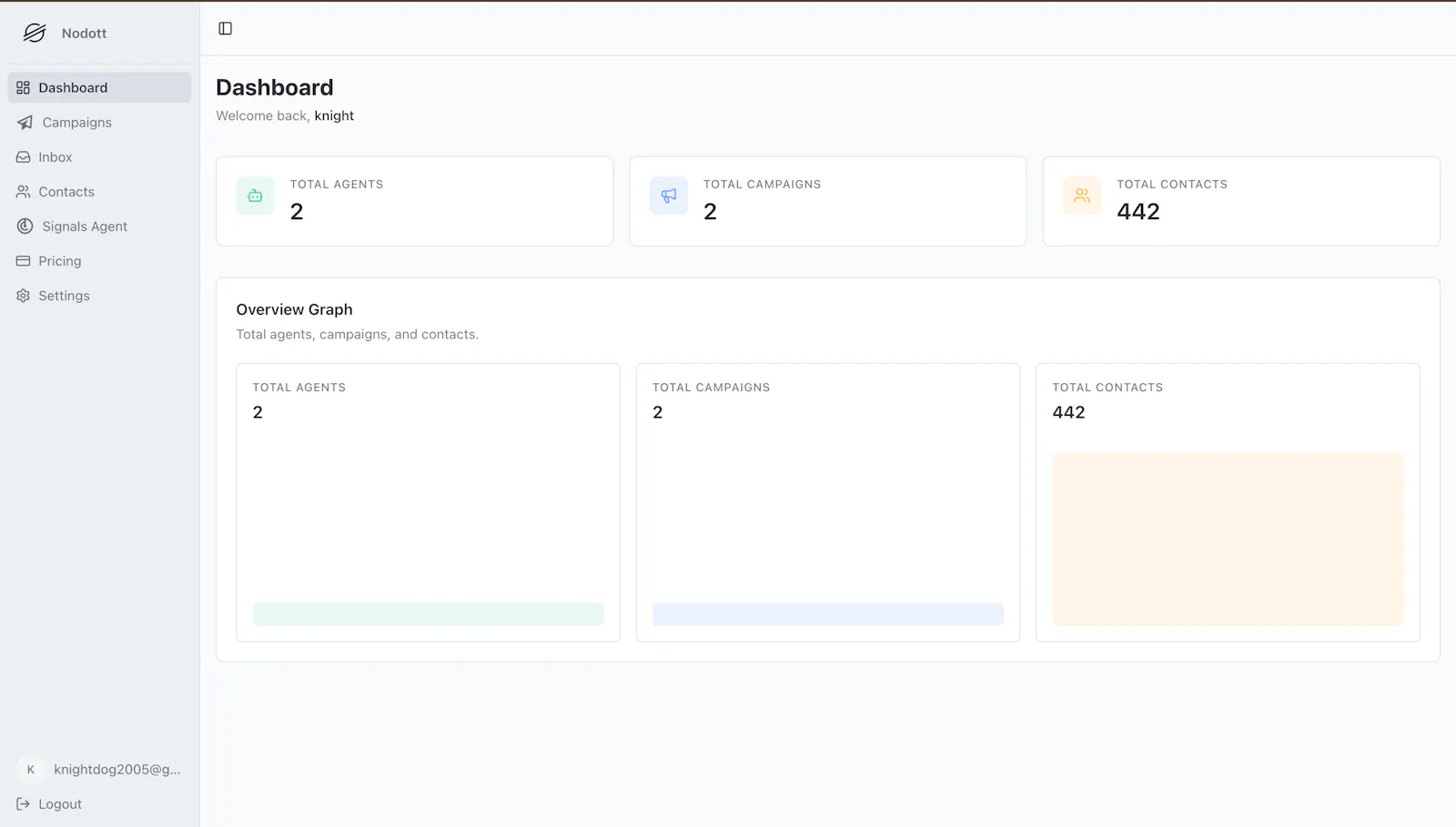Click the Nodott brand name

[84, 33]
